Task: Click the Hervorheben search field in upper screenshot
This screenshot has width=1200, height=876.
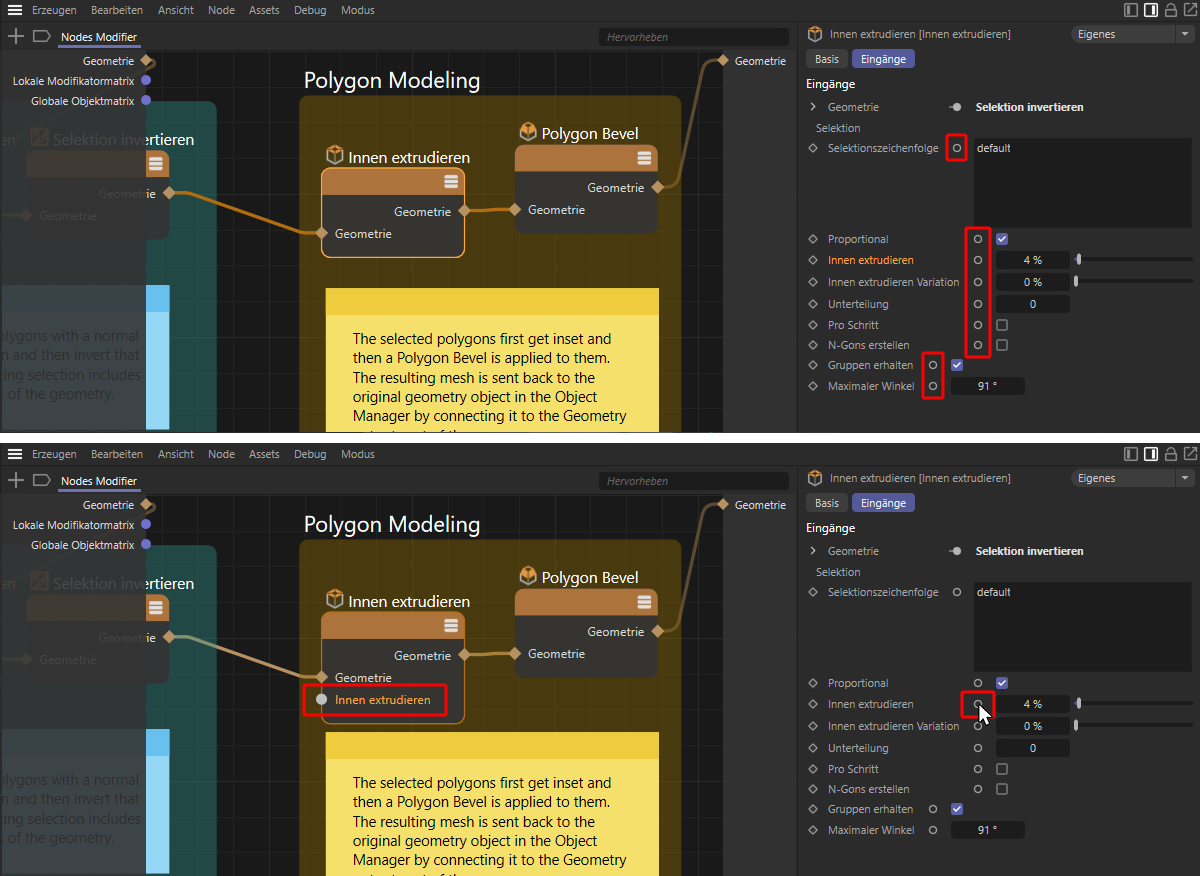Action: [694, 37]
